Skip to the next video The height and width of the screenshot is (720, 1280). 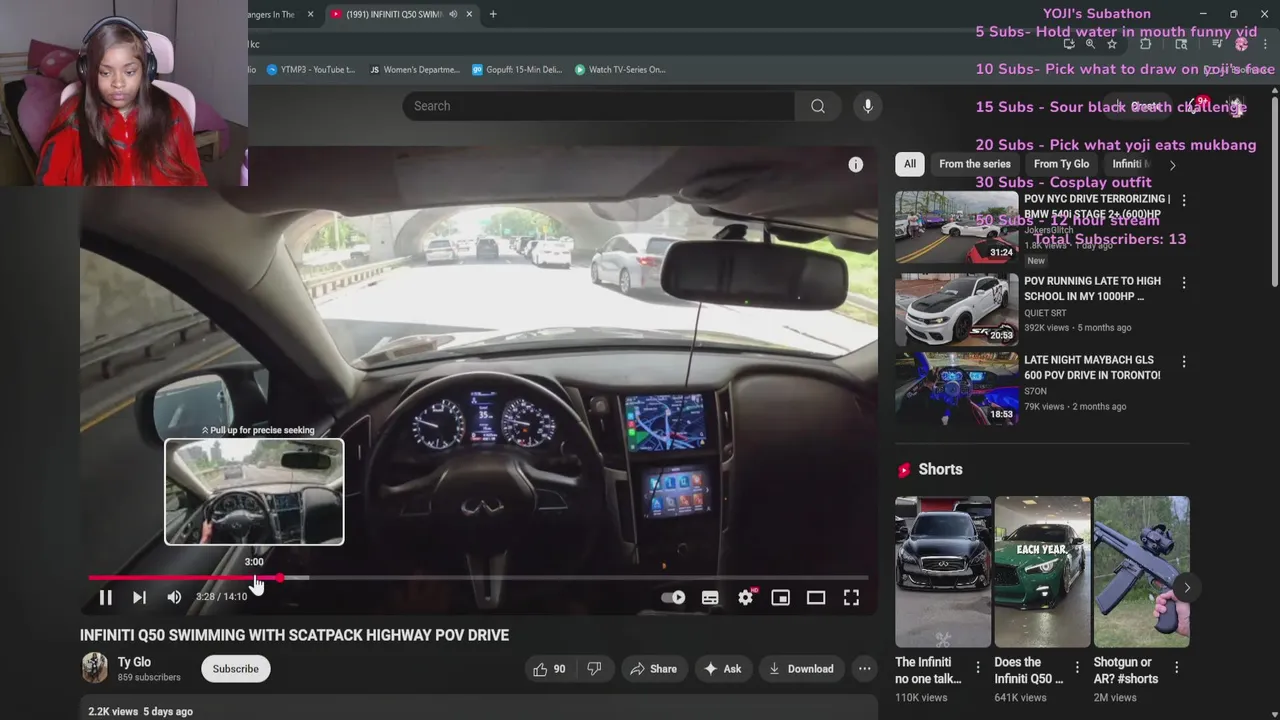[x=139, y=597]
